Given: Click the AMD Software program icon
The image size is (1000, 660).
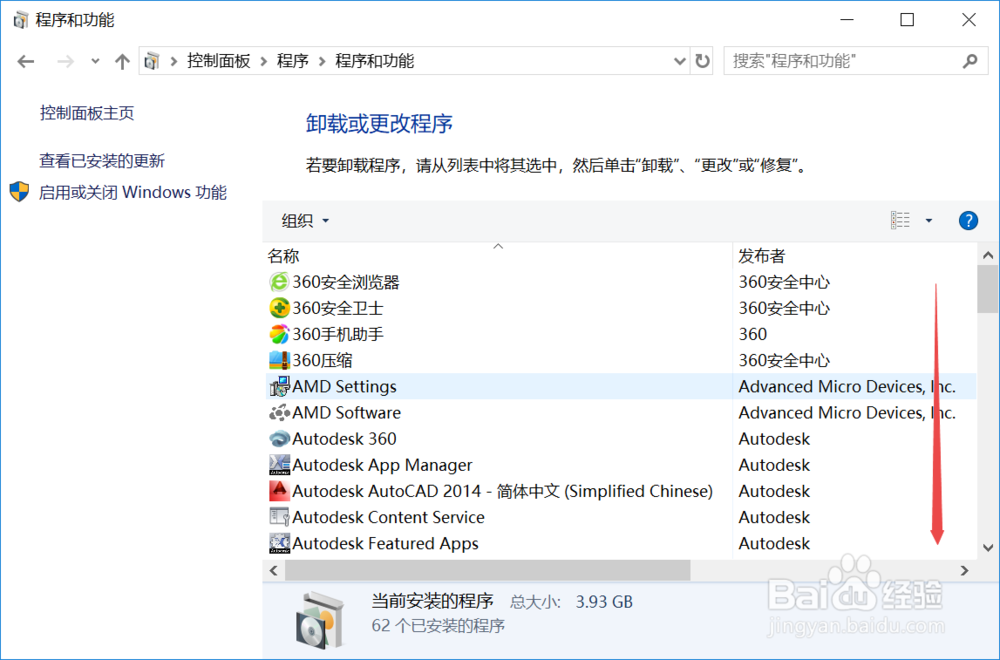Looking at the screenshot, I should click(x=279, y=413).
